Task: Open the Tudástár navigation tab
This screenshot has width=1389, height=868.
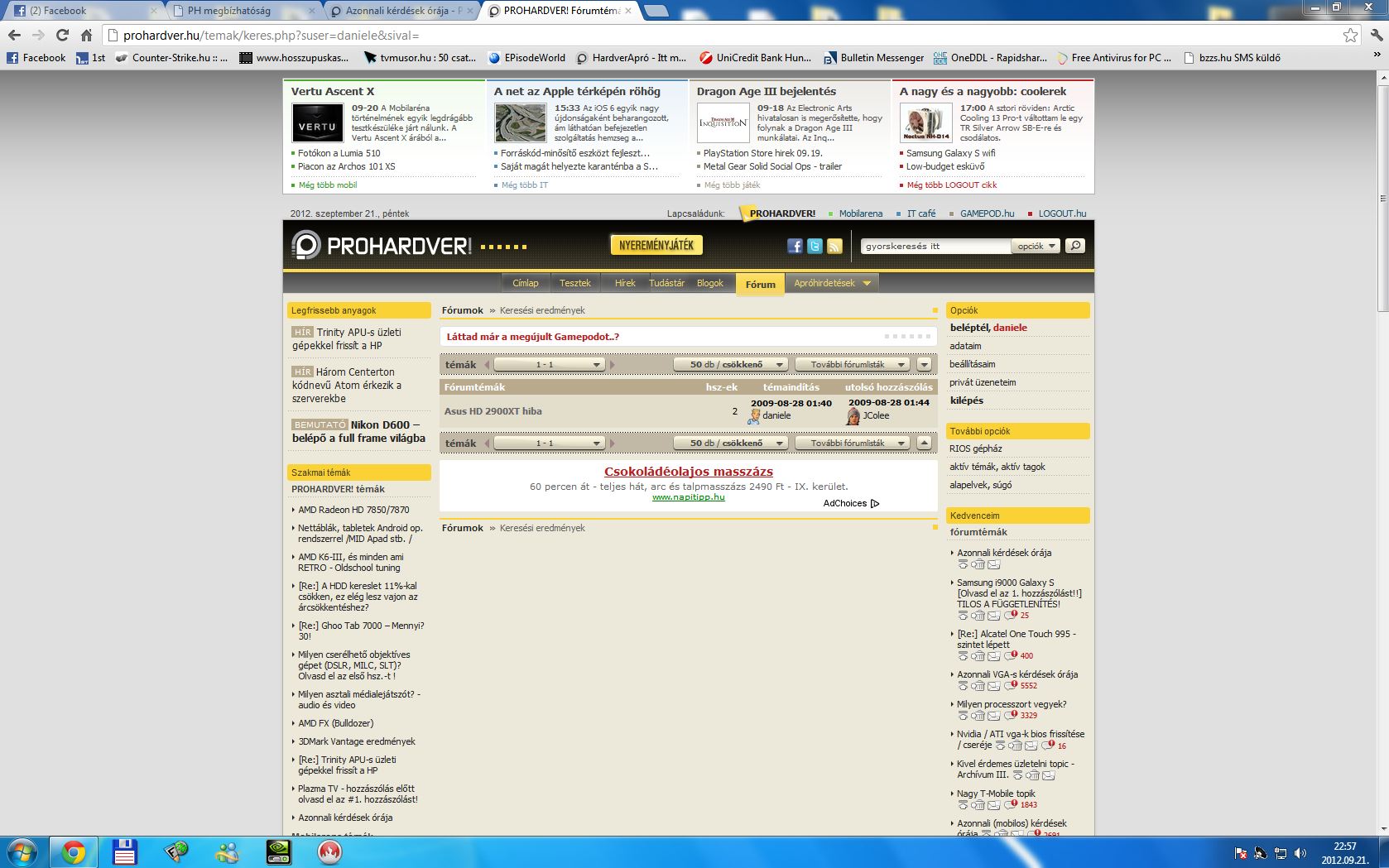Action: coord(667,283)
